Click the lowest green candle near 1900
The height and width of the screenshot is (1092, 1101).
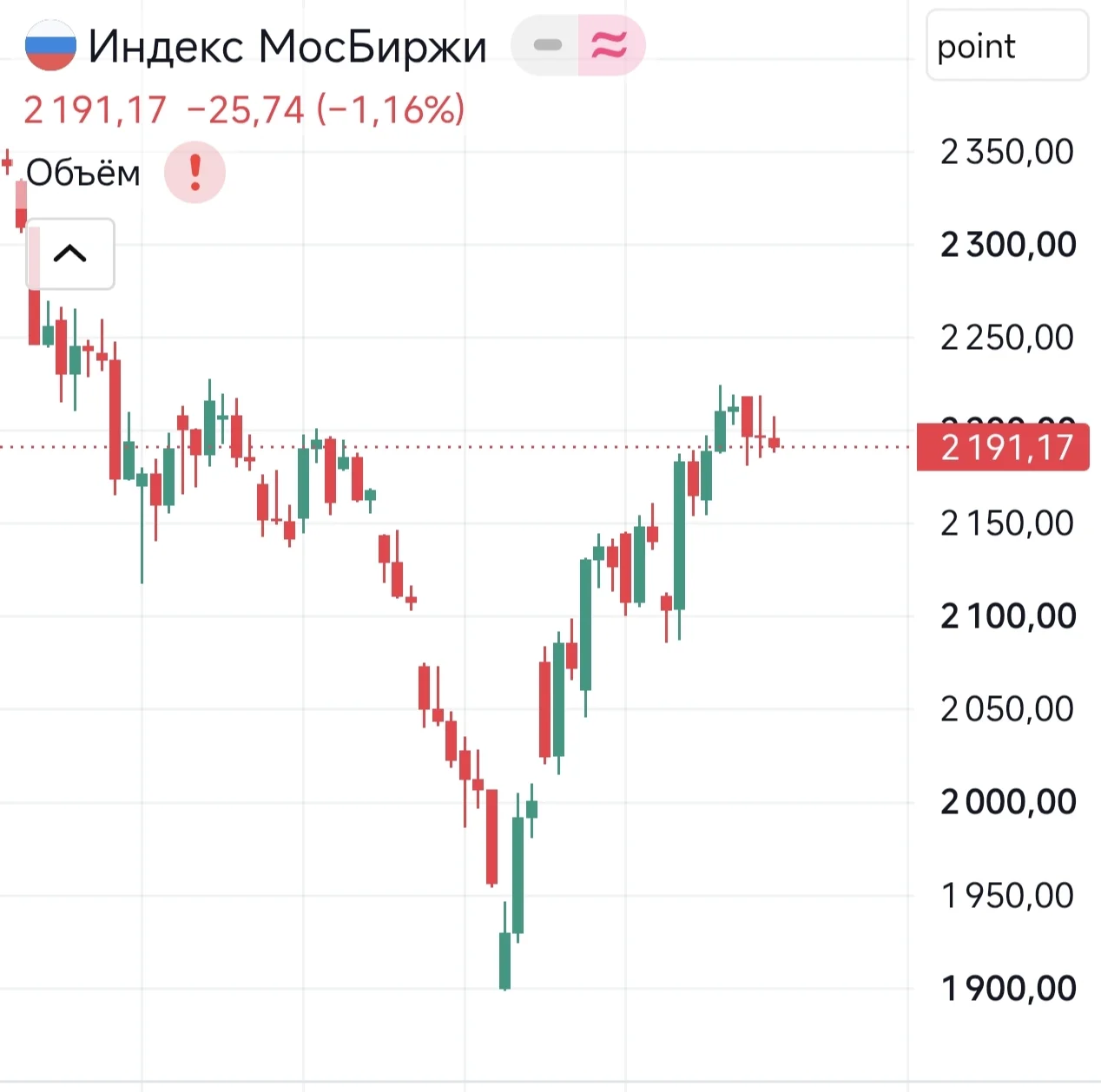point(504,960)
